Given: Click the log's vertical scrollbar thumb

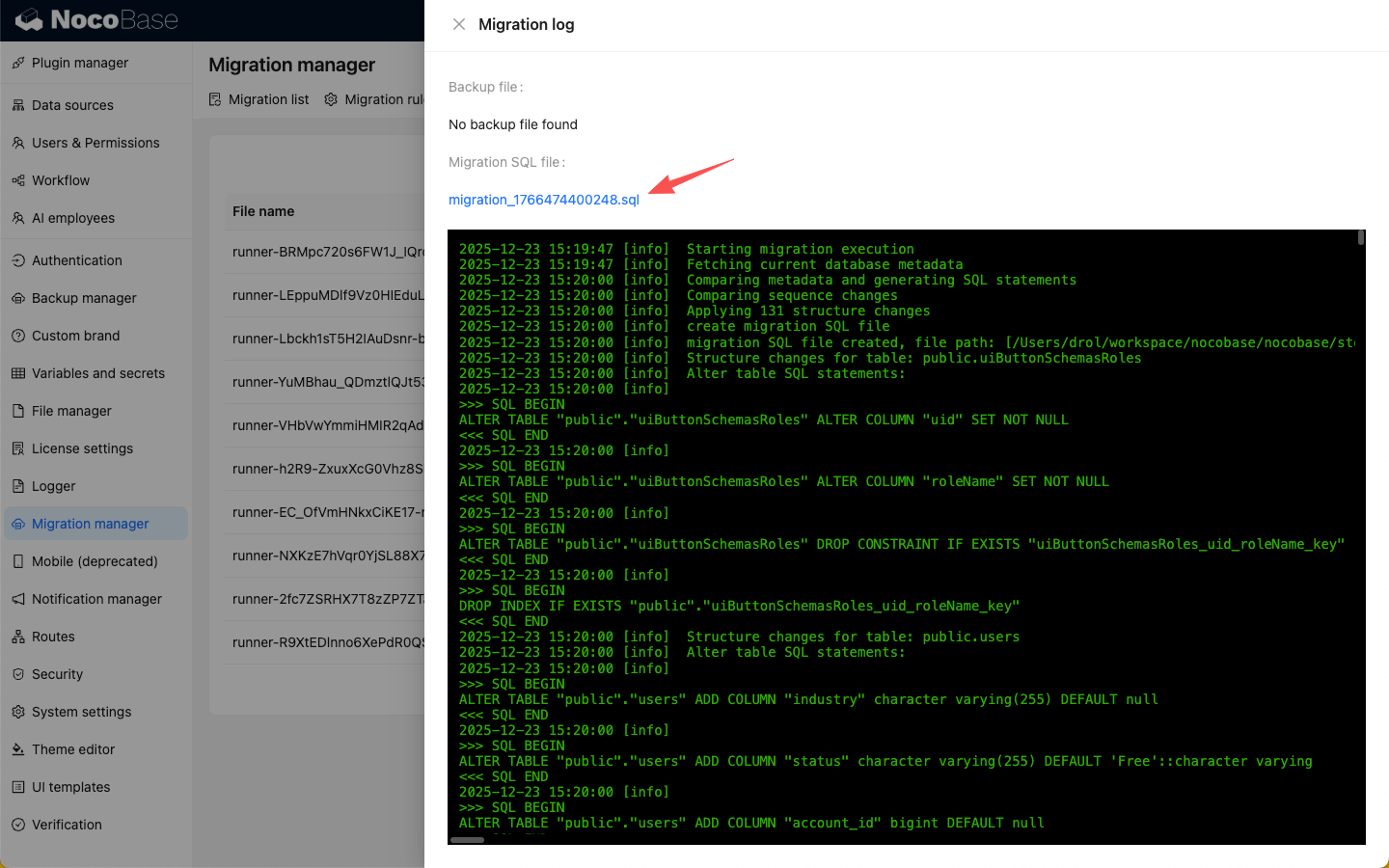Looking at the screenshot, I should click(x=1361, y=237).
